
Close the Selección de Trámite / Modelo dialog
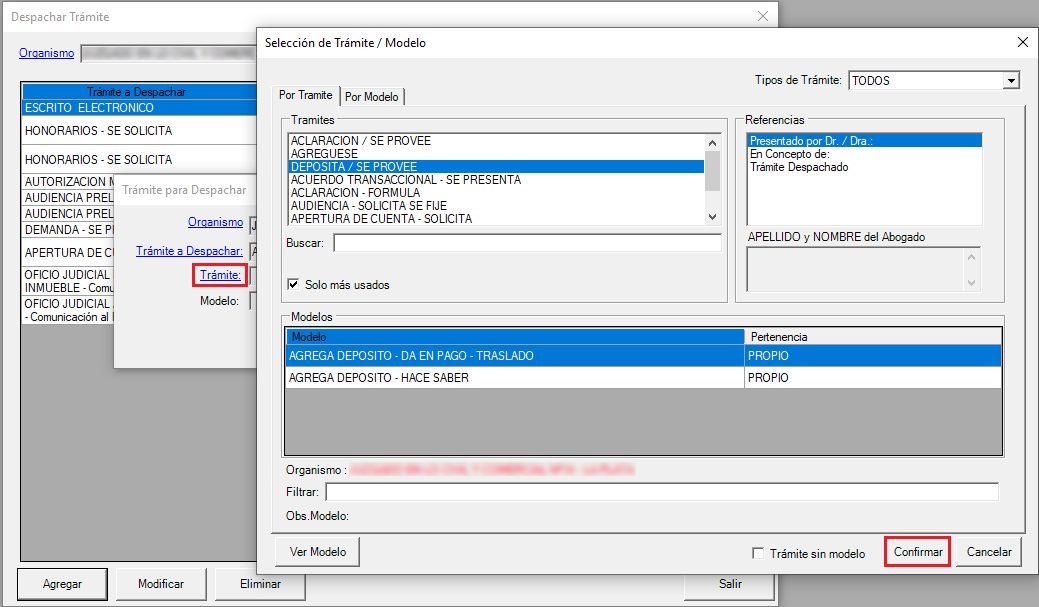click(1021, 43)
